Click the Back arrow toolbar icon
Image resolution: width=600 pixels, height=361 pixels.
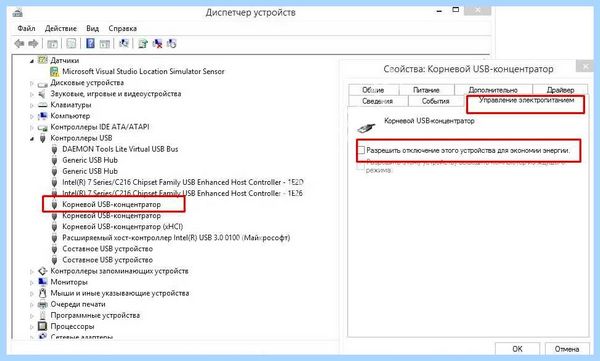pos(19,44)
